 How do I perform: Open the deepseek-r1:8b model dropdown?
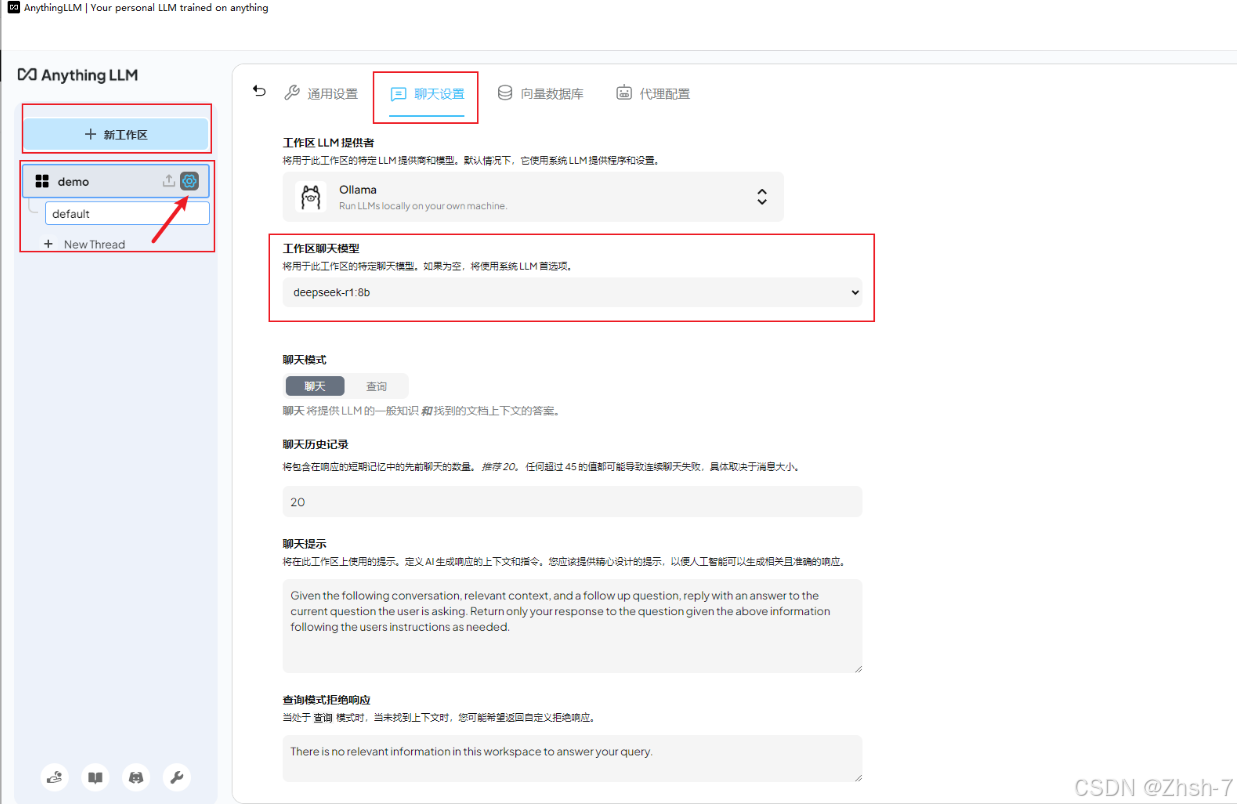click(572, 292)
